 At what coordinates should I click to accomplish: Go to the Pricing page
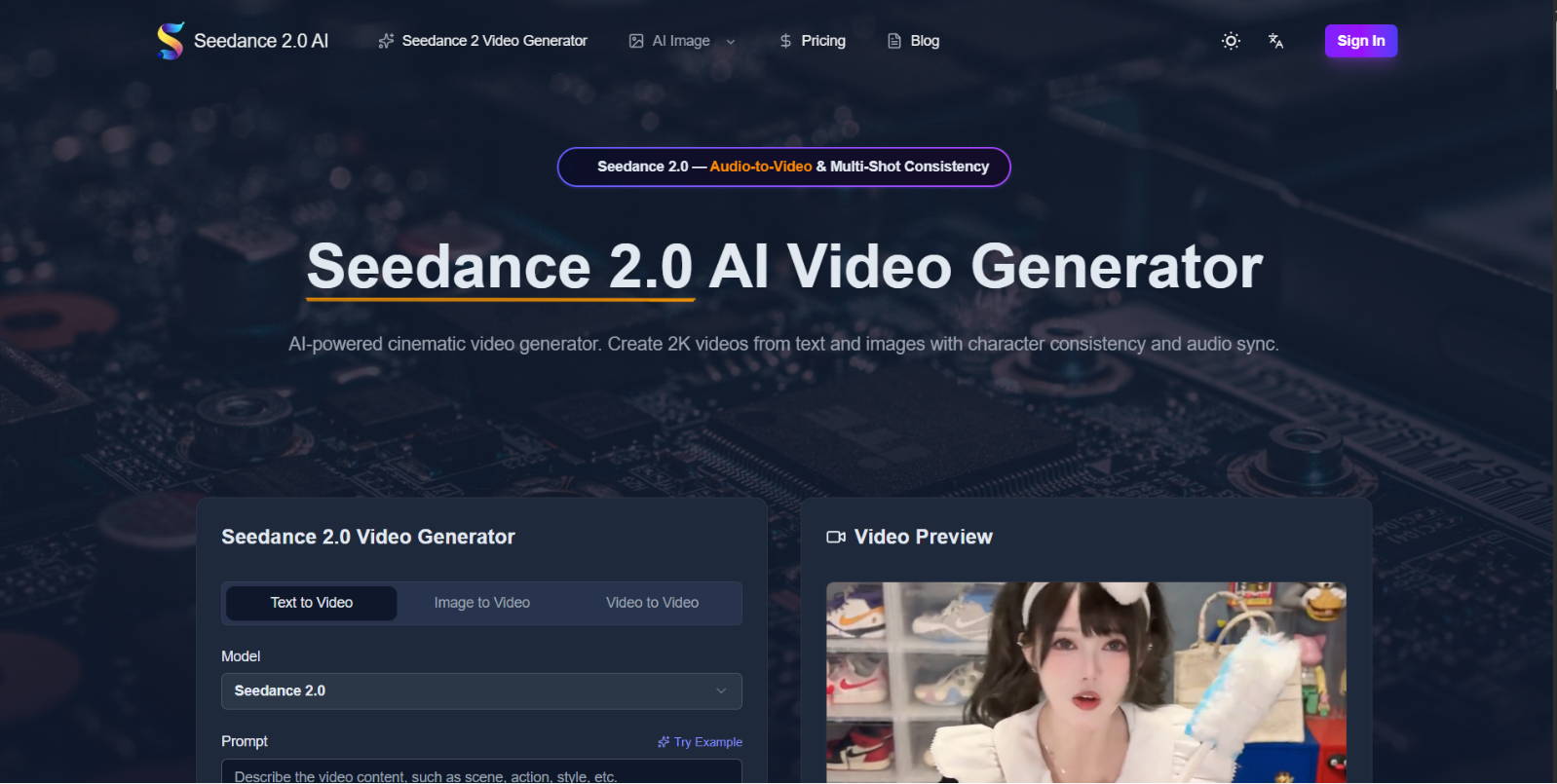point(813,41)
